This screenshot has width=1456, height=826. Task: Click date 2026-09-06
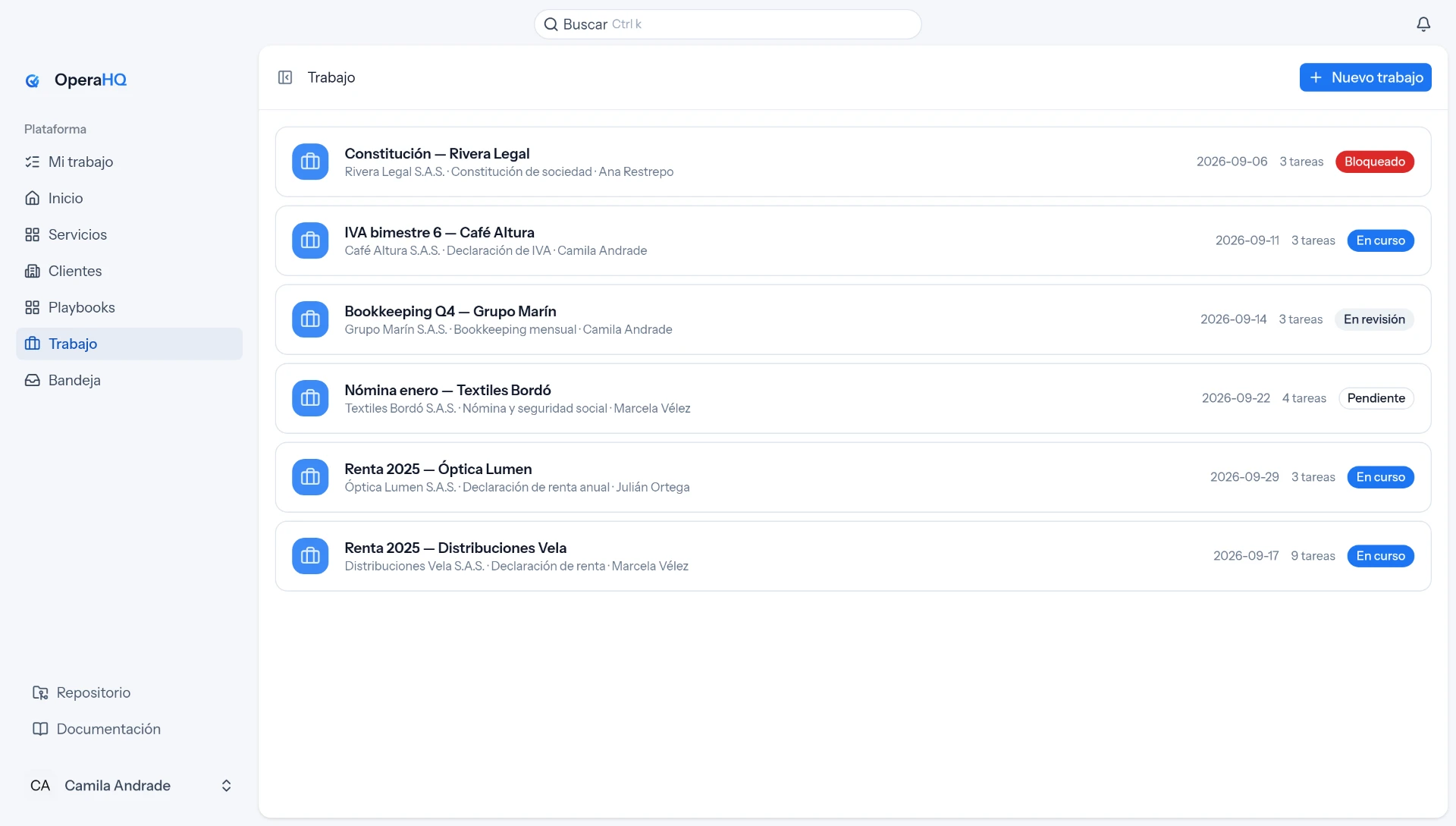pyautogui.click(x=1232, y=162)
